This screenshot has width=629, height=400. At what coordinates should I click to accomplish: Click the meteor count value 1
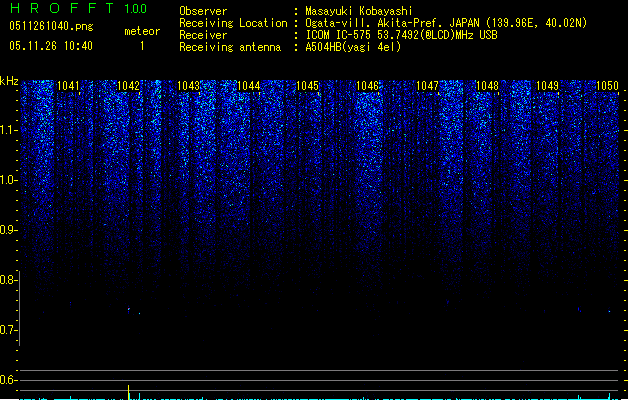142,46
